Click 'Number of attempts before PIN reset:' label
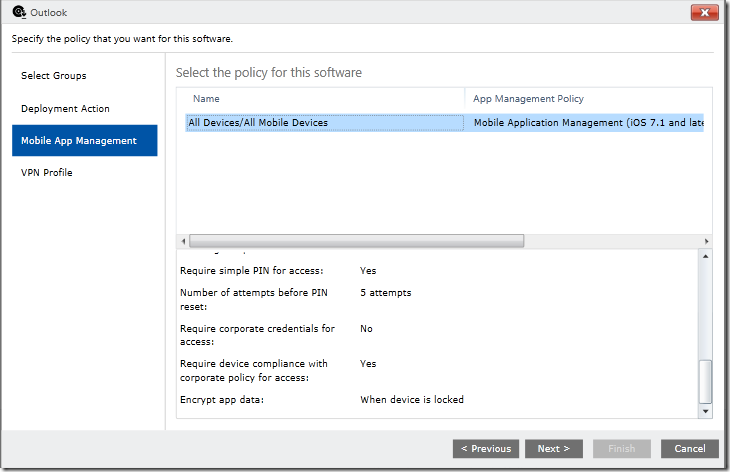730x472 pixels. coord(254,299)
